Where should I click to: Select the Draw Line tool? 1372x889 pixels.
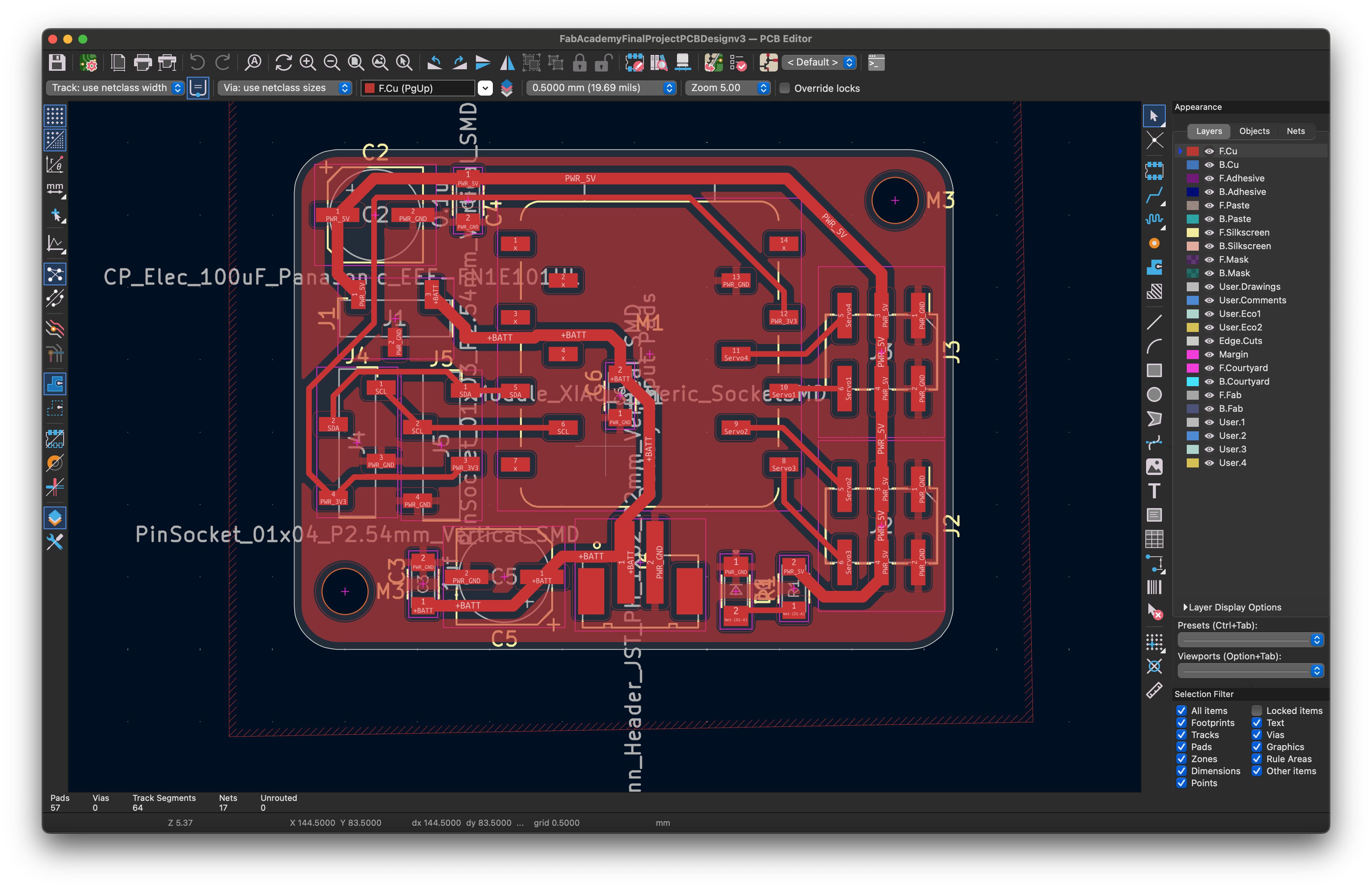pos(1154,322)
